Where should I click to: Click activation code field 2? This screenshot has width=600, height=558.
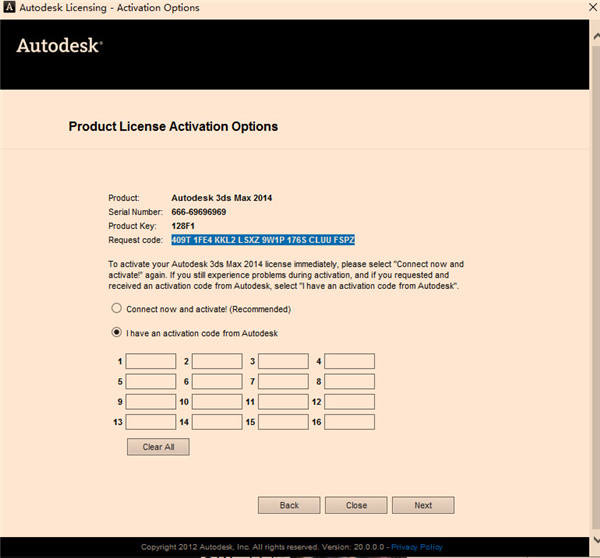(x=217, y=361)
